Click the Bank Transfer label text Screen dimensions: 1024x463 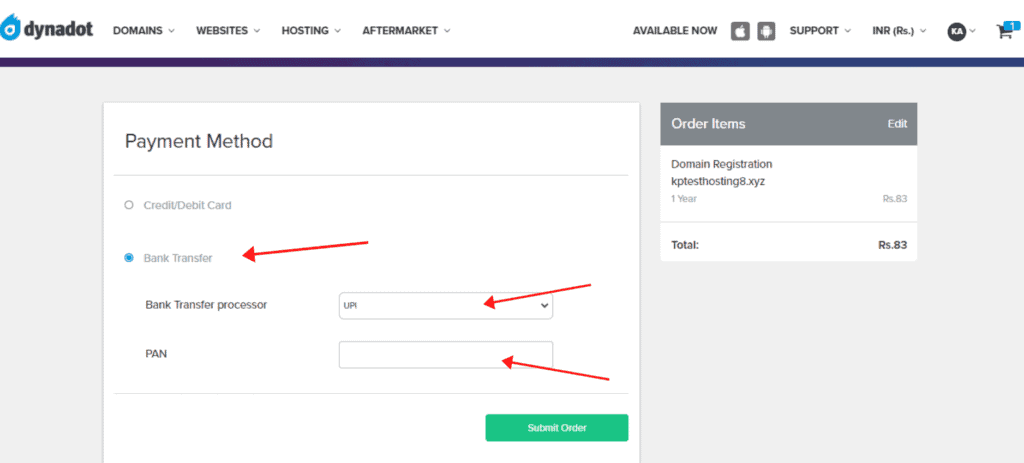(x=178, y=258)
